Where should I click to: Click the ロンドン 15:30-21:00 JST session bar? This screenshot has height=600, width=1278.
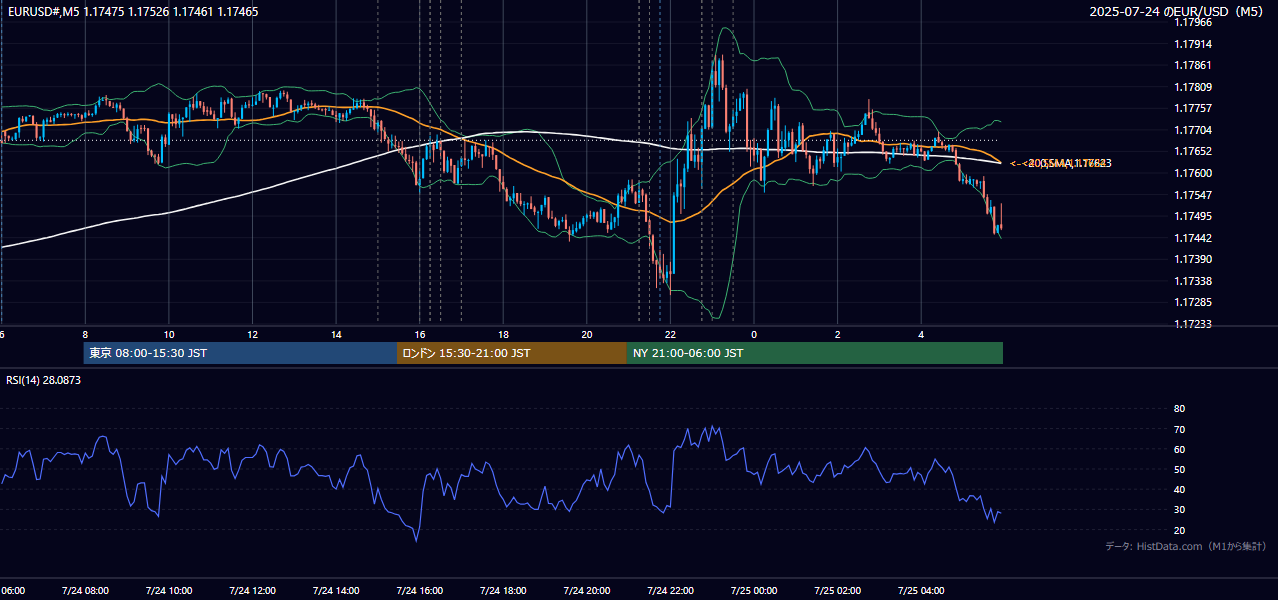click(512, 353)
